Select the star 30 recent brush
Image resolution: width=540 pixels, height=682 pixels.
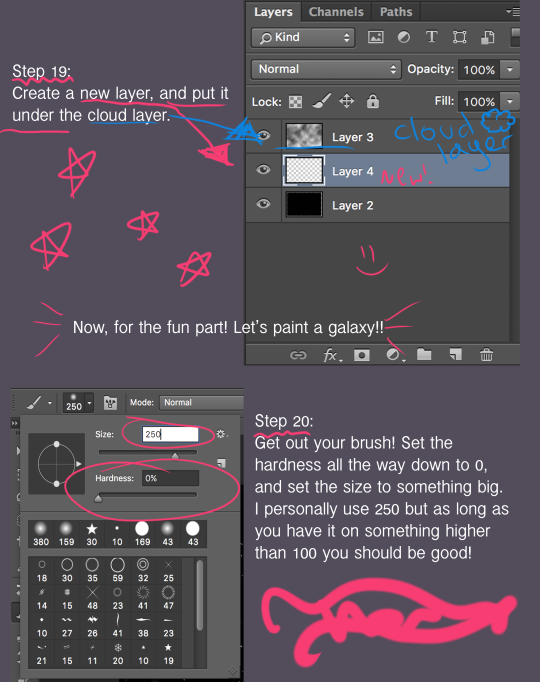92,534
